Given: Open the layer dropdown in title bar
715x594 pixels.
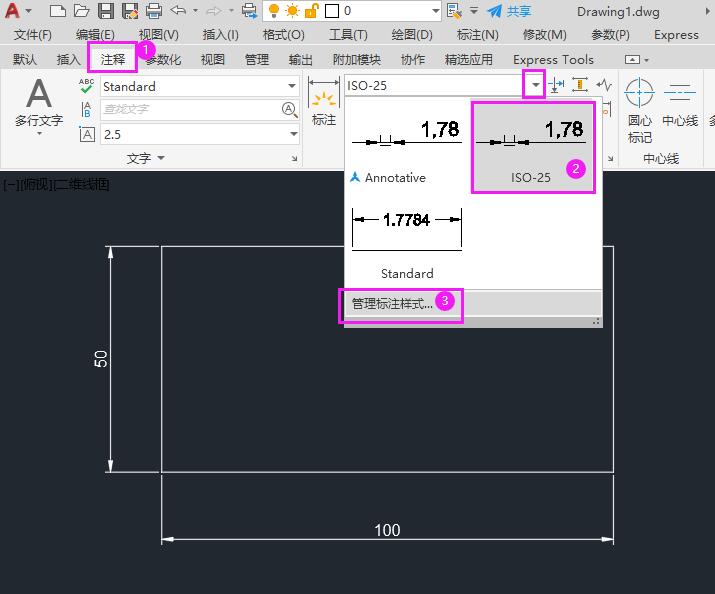Looking at the screenshot, I should (x=435, y=11).
